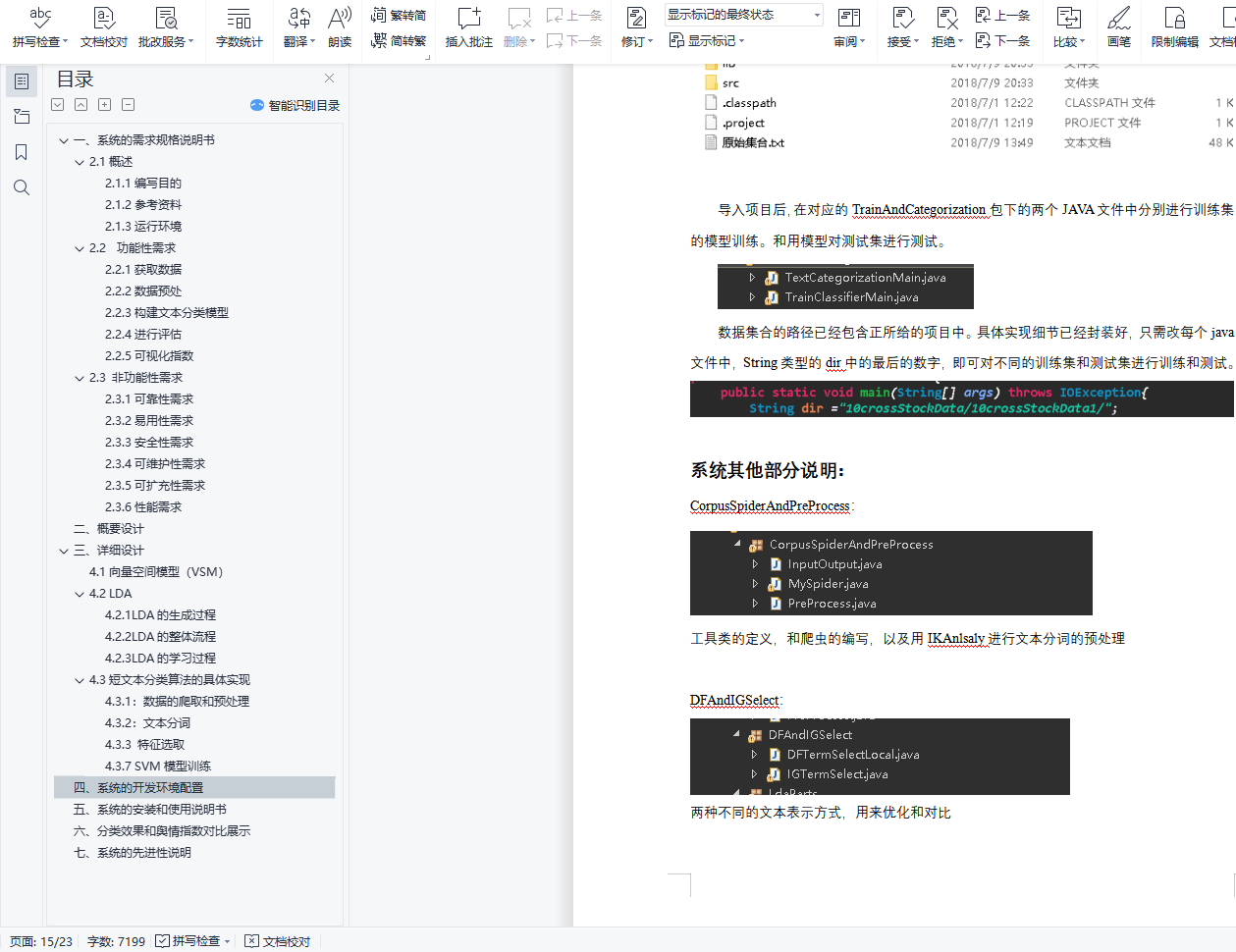1236x952 pixels.
Task: Open the 翻译 dropdown arrow
Action: [313, 42]
